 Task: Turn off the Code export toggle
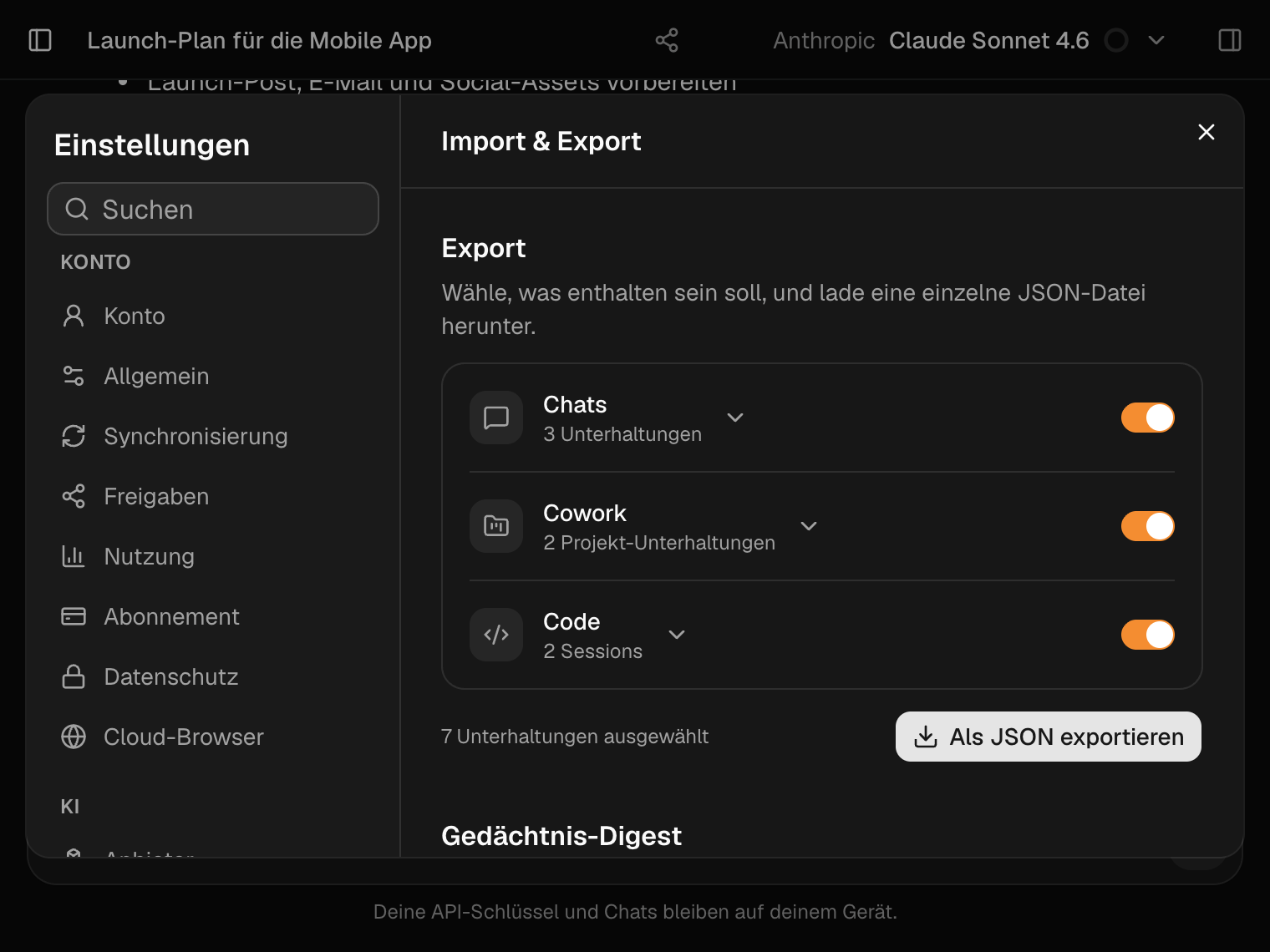click(1148, 635)
